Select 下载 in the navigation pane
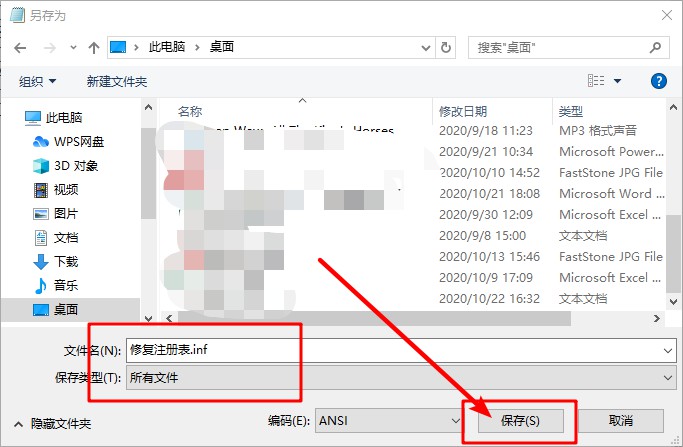The height and width of the screenshot is (447, 683). 66,262
